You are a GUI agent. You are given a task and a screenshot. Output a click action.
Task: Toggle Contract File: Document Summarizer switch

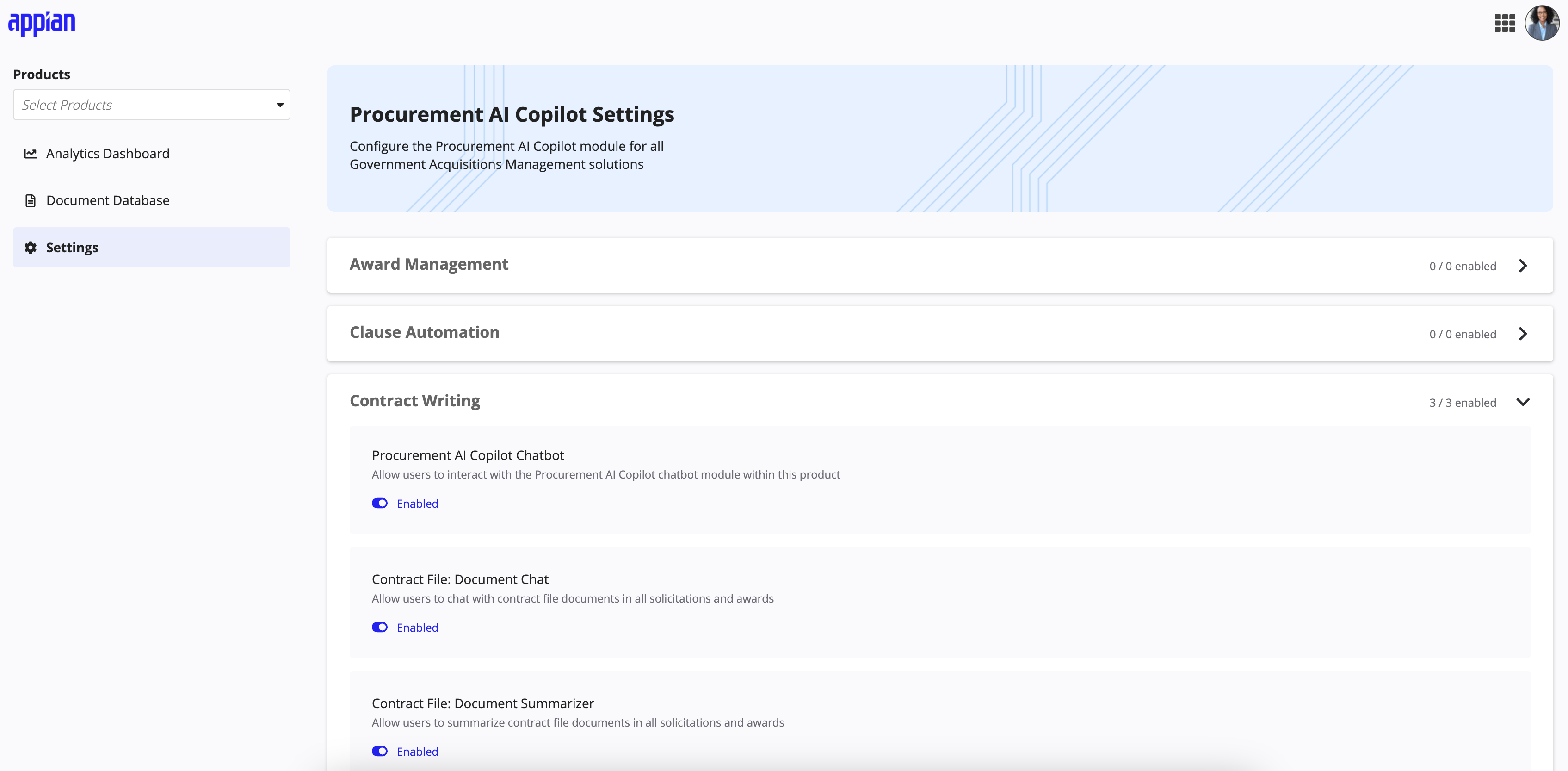point(380,751)
